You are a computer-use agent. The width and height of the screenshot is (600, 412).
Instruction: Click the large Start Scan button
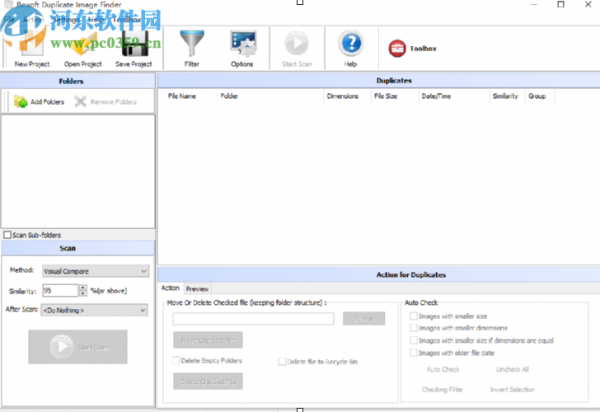(78, 347)
